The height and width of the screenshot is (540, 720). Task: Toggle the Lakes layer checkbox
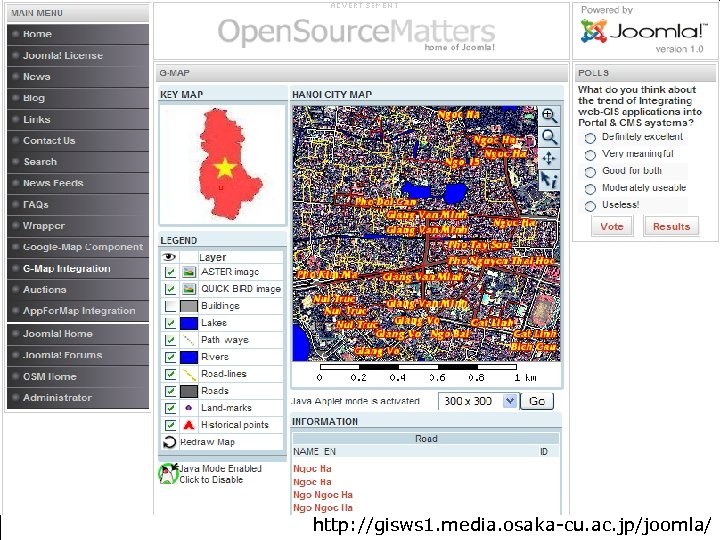click(170, 323)
